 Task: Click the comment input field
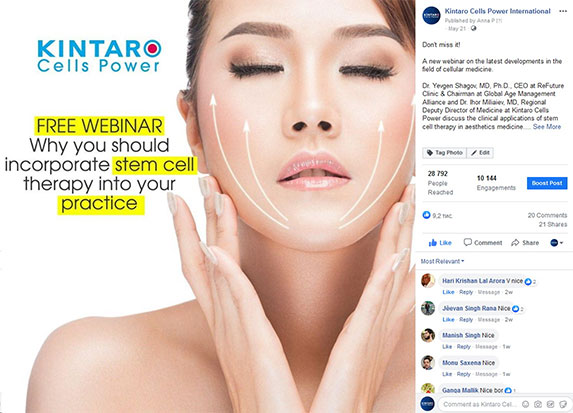point(479,404)
